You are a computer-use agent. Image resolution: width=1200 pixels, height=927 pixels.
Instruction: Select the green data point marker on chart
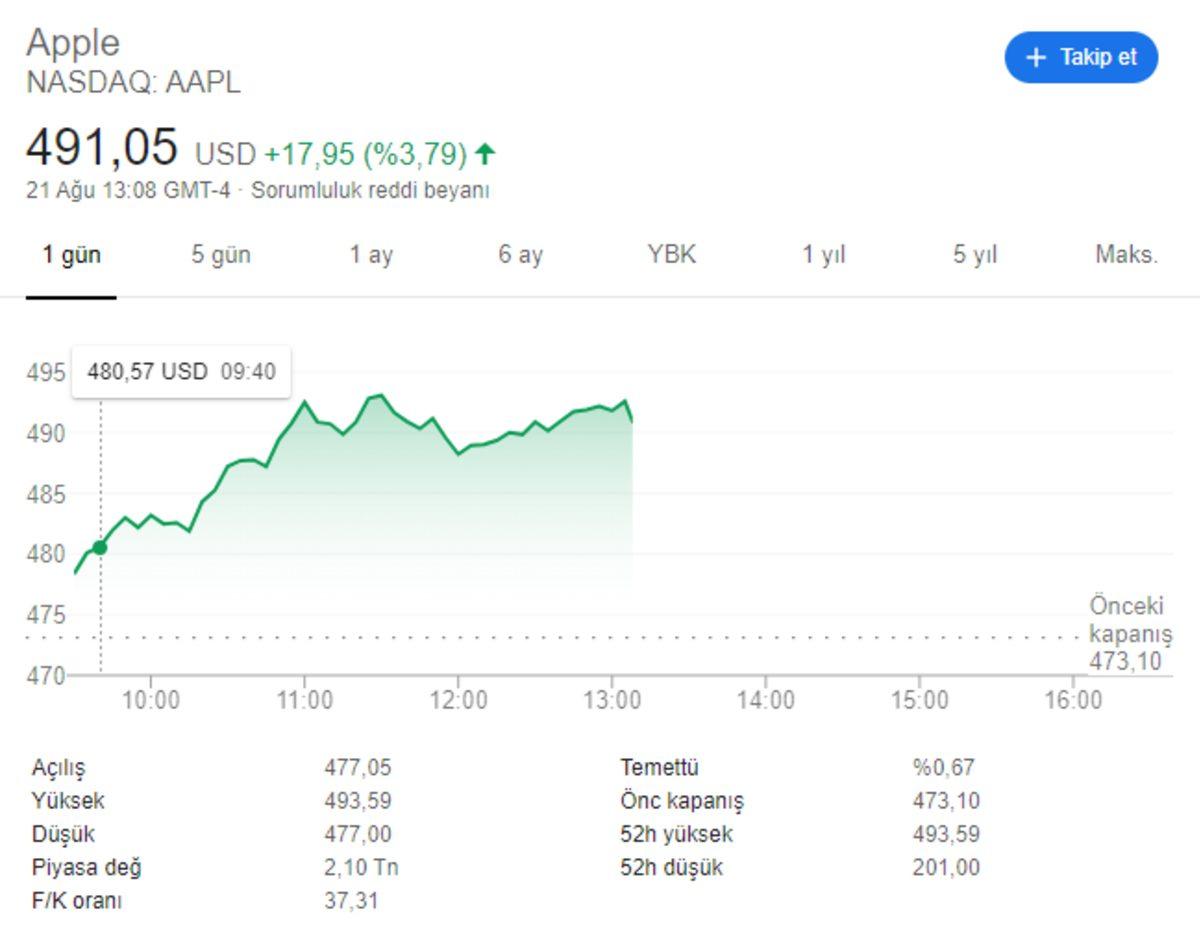pyautogui.click(x=100, y=546)
